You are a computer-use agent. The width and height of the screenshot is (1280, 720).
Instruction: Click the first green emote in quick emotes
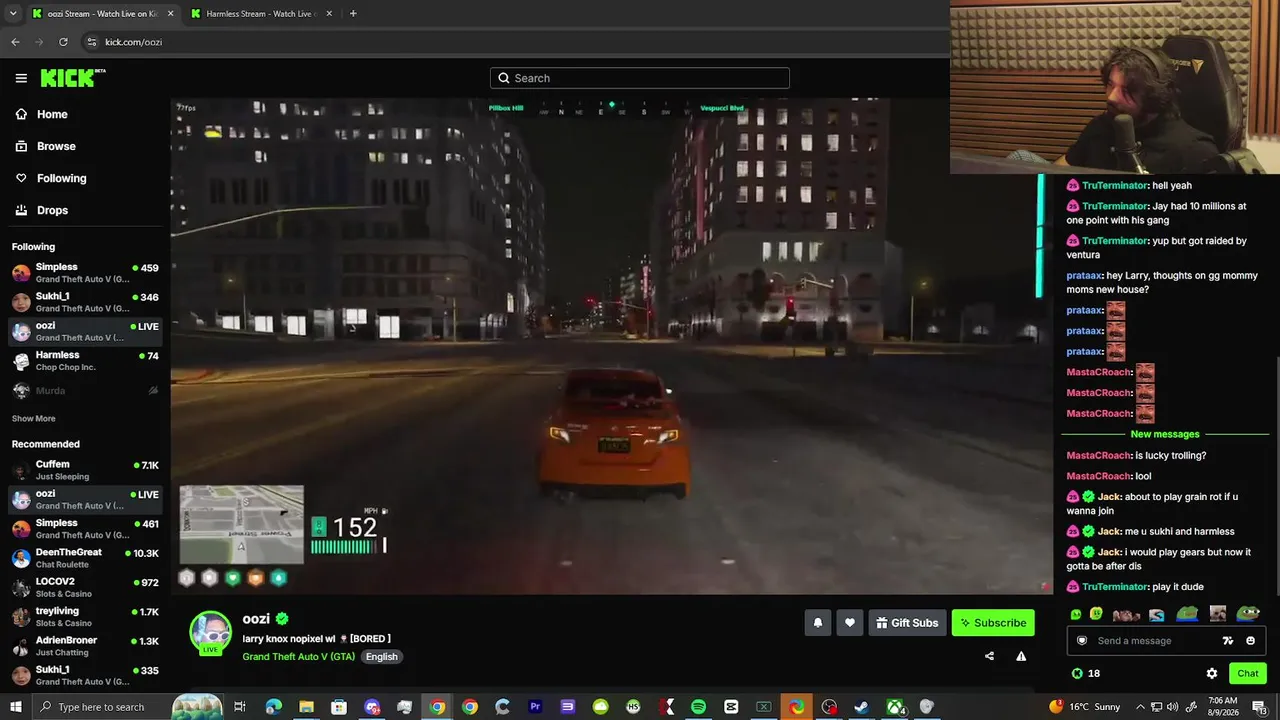pyautogui.click(x=1076, y=614)
